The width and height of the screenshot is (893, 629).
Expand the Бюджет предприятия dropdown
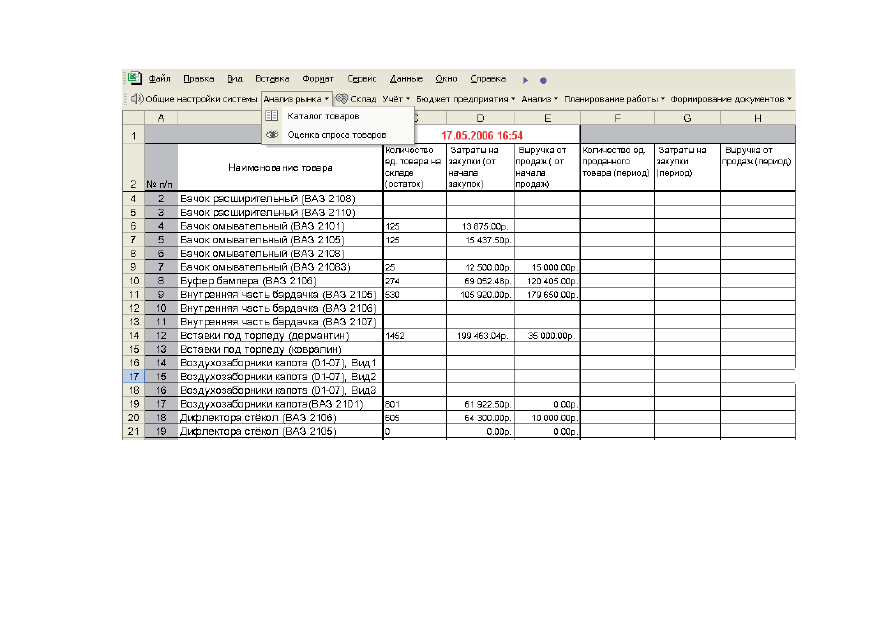[x=465, y=99]
